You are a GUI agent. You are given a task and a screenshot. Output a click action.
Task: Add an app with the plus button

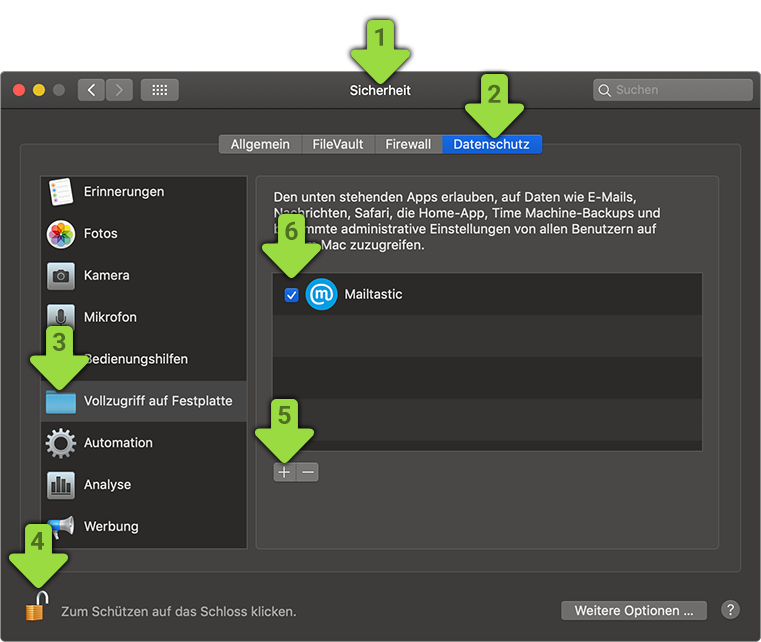(284, 472)
